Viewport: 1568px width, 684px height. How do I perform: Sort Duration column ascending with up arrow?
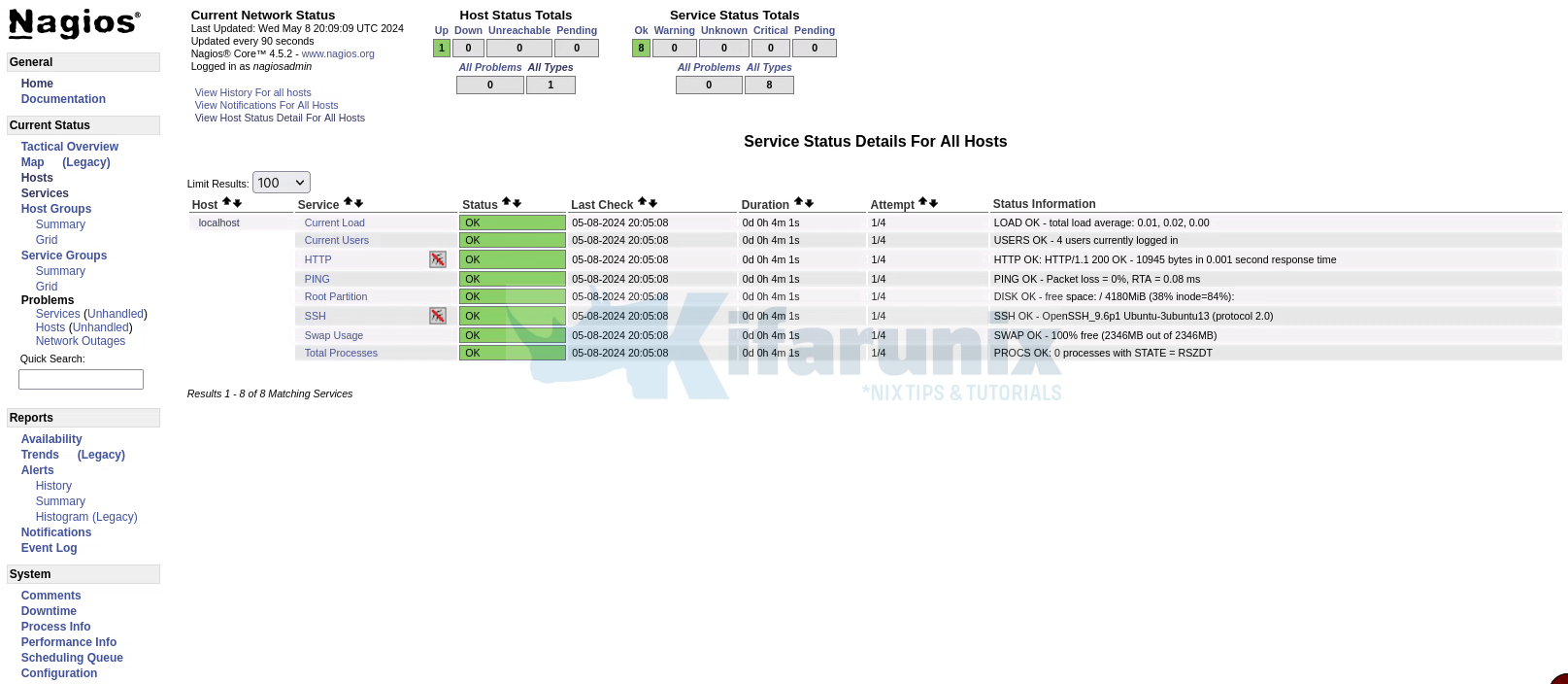798,203
